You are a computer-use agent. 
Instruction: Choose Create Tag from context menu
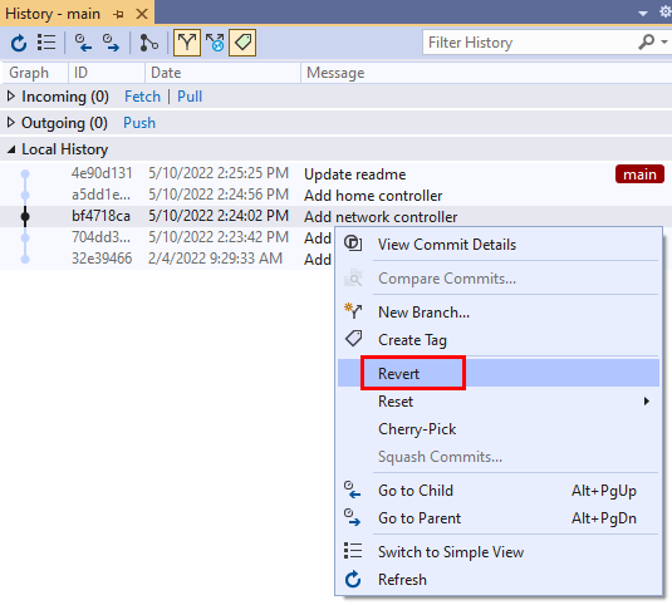[498, 340]
